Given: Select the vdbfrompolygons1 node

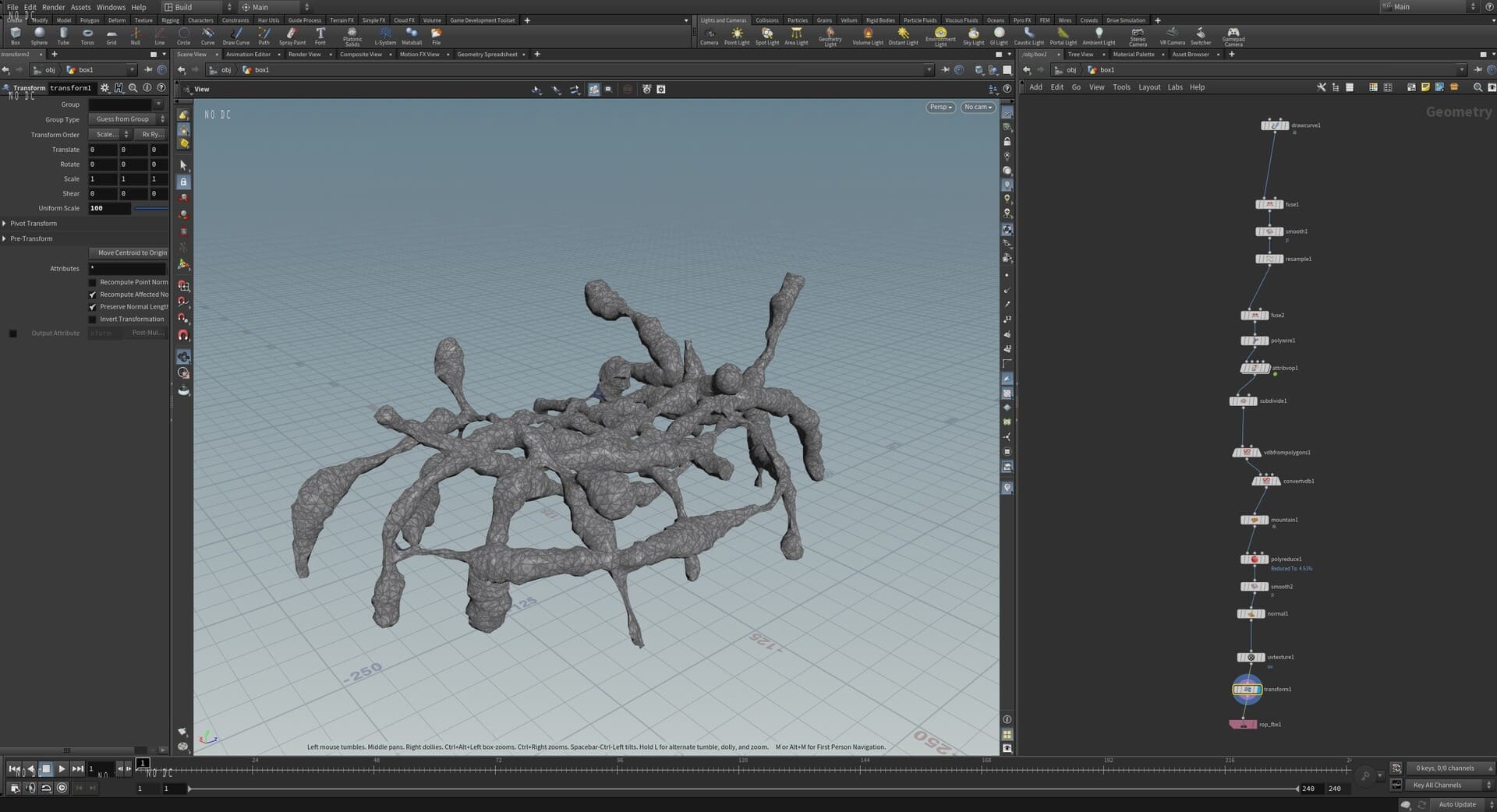Looking at the screenshot, I should 1246,453.
